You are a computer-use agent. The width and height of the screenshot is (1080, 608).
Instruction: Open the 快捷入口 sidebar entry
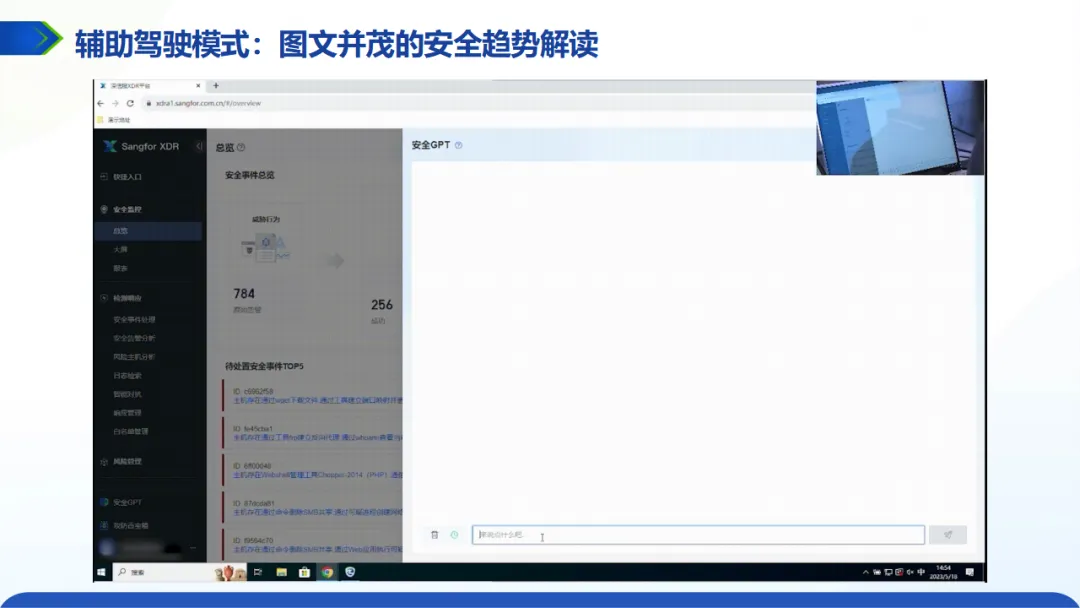click(127, 177)
